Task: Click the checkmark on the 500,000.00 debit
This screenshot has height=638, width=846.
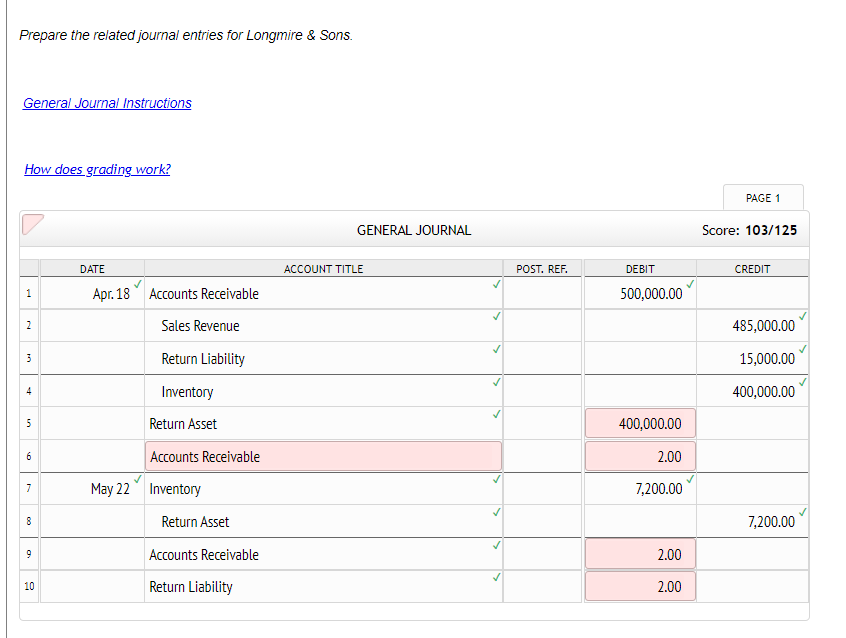Action: 688,283
